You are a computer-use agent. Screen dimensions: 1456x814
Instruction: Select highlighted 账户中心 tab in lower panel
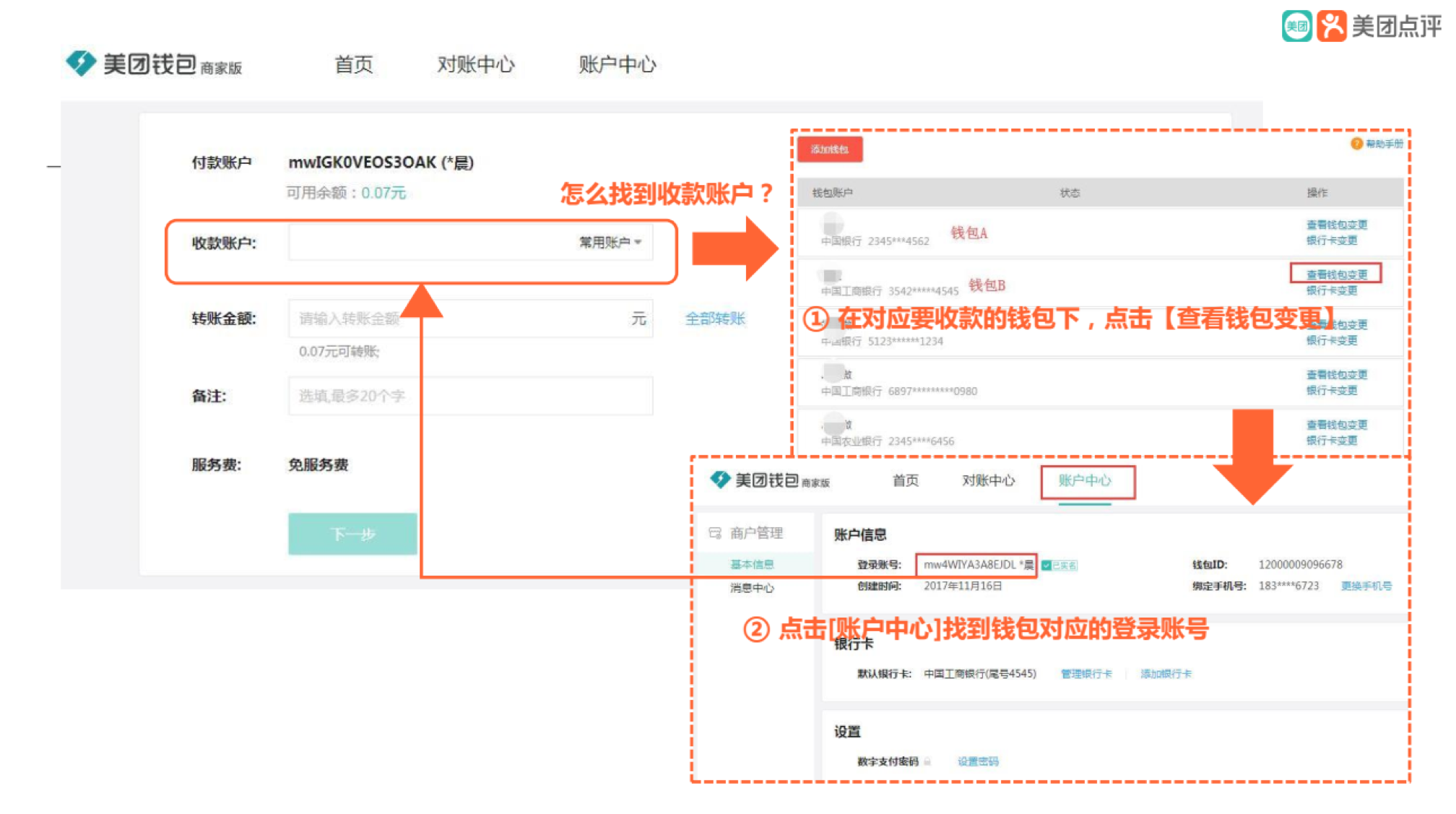point(1085,481)
